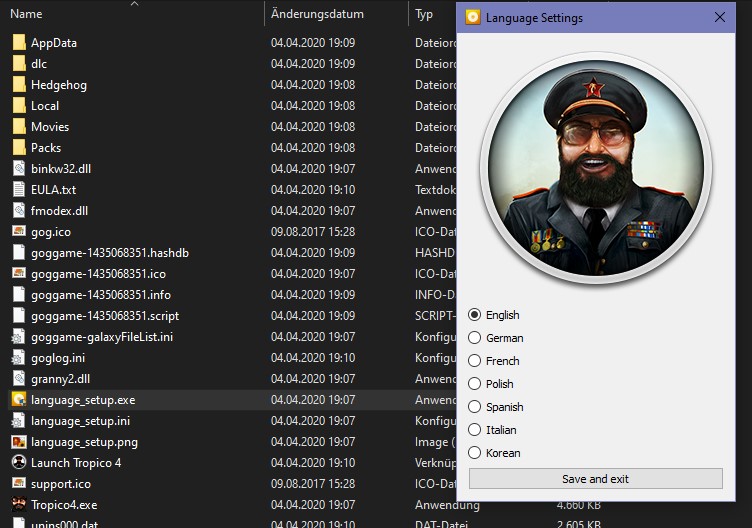The width and height of the screenshot is (752, 528).
Task: Click the goglog.ini config icon
Action: pyautogui.click(x=19, y=358)
